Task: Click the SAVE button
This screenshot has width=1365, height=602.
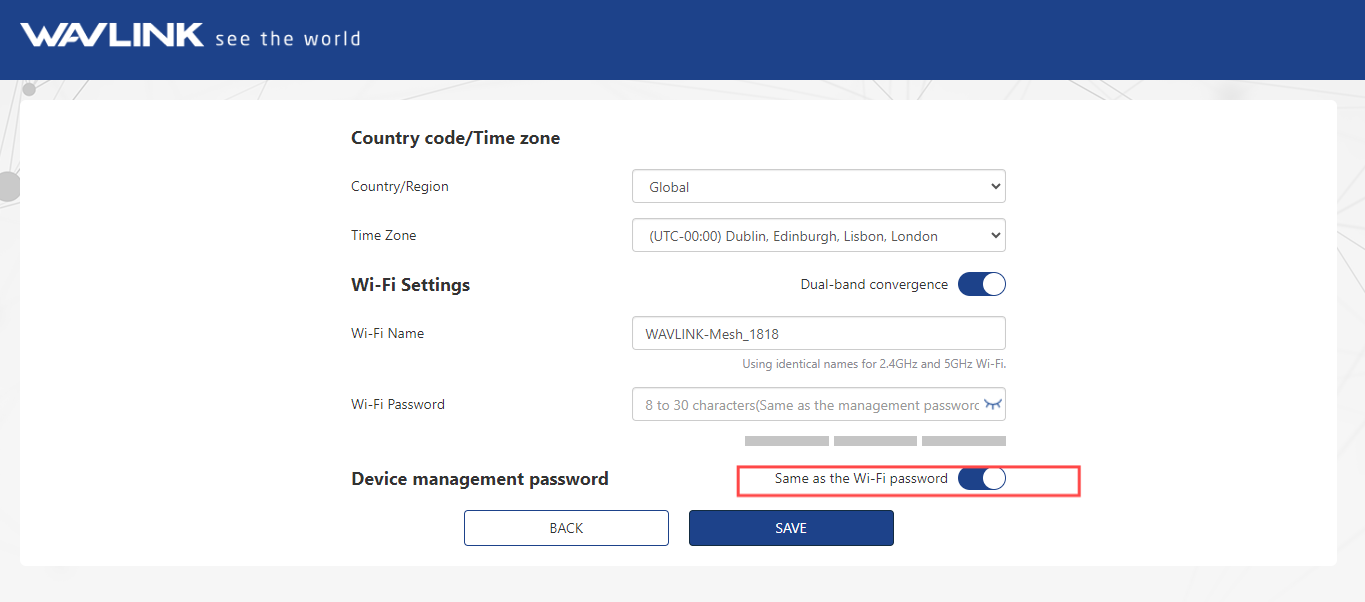Action: coord(790,528)
